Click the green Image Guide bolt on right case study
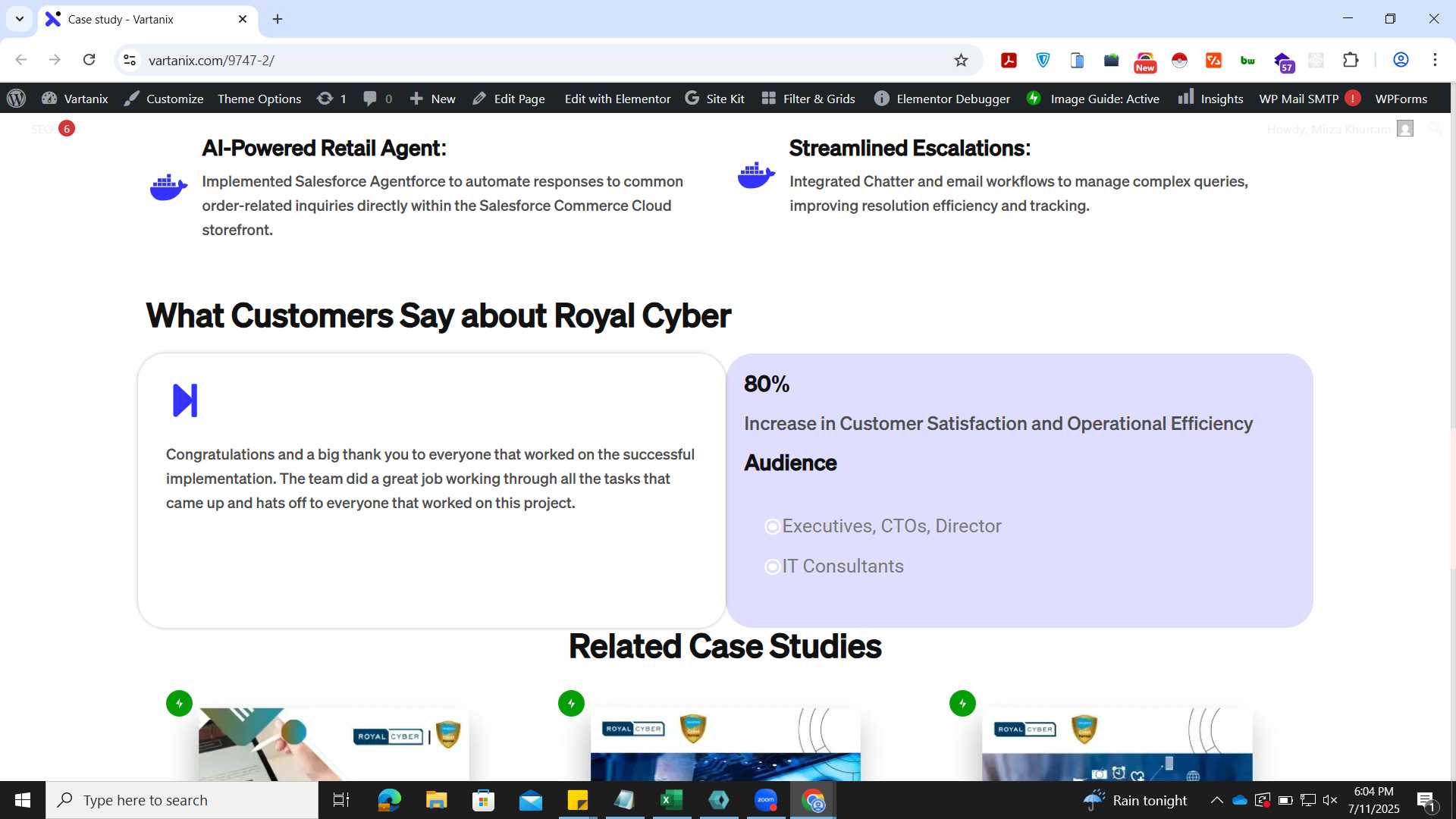 (962, 703)
